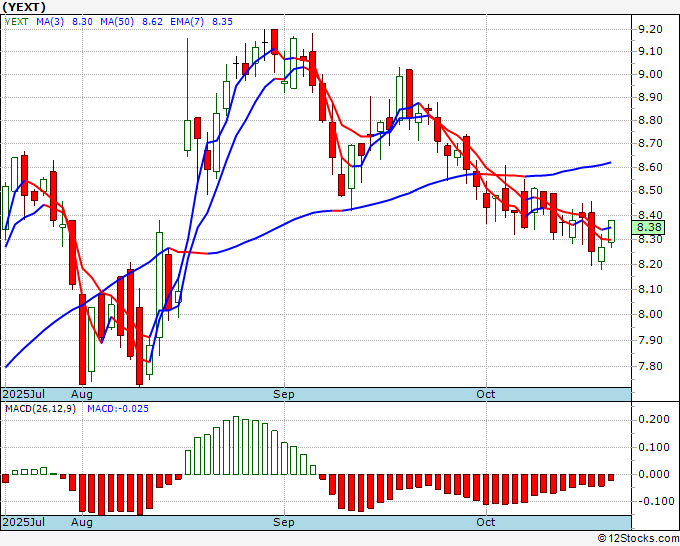680x546 pixels.
Task: Click the MA(50) legend label
Action: [117, 22]
